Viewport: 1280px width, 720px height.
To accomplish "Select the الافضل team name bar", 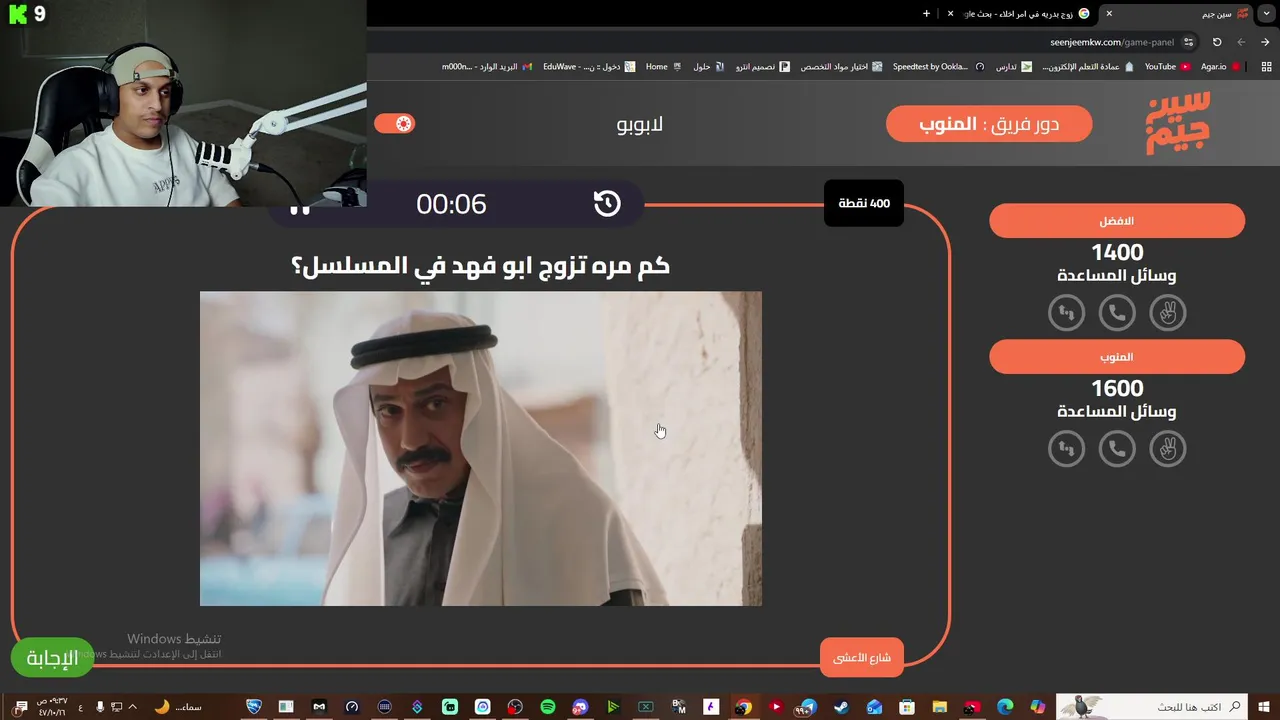I will [1117, 221].
